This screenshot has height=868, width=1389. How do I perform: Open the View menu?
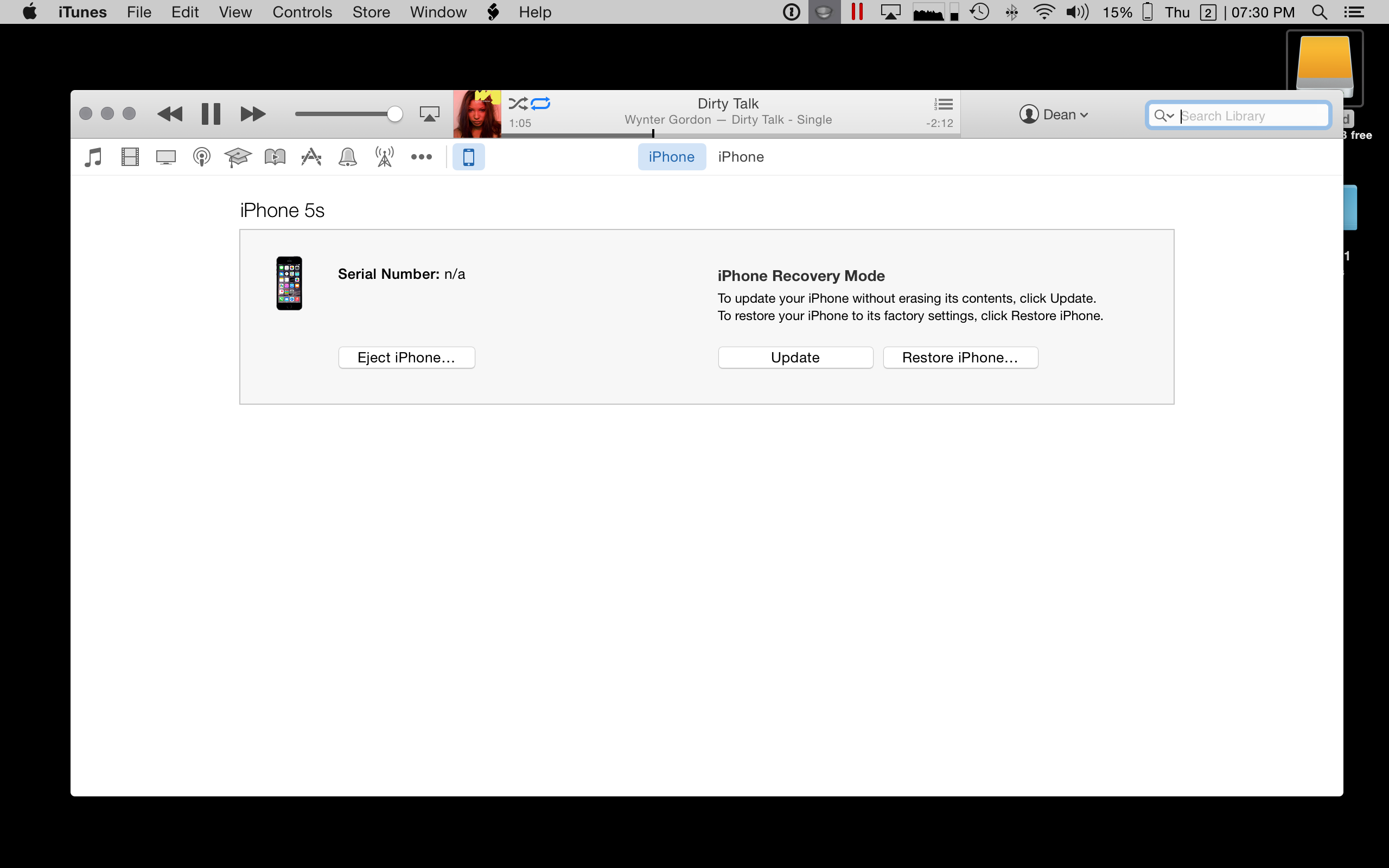pyautogui.click(x=235, y=12)
